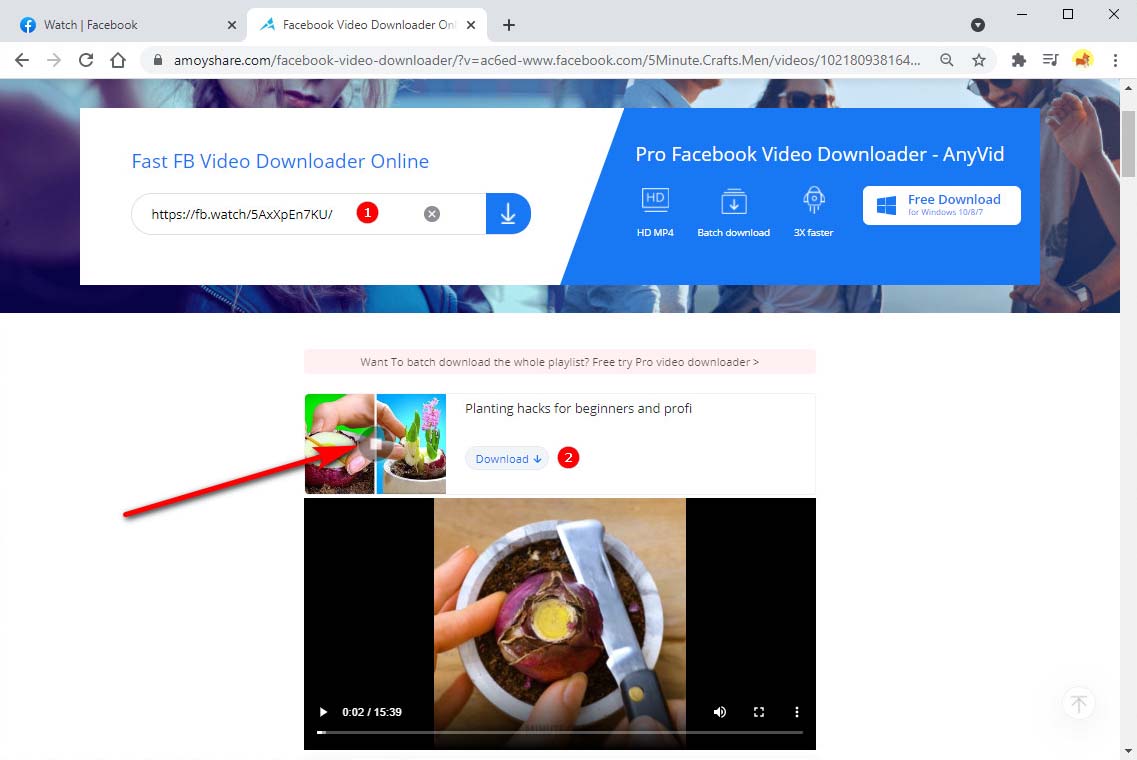
Task: Click the address bar URL
Action: [547, 60]
